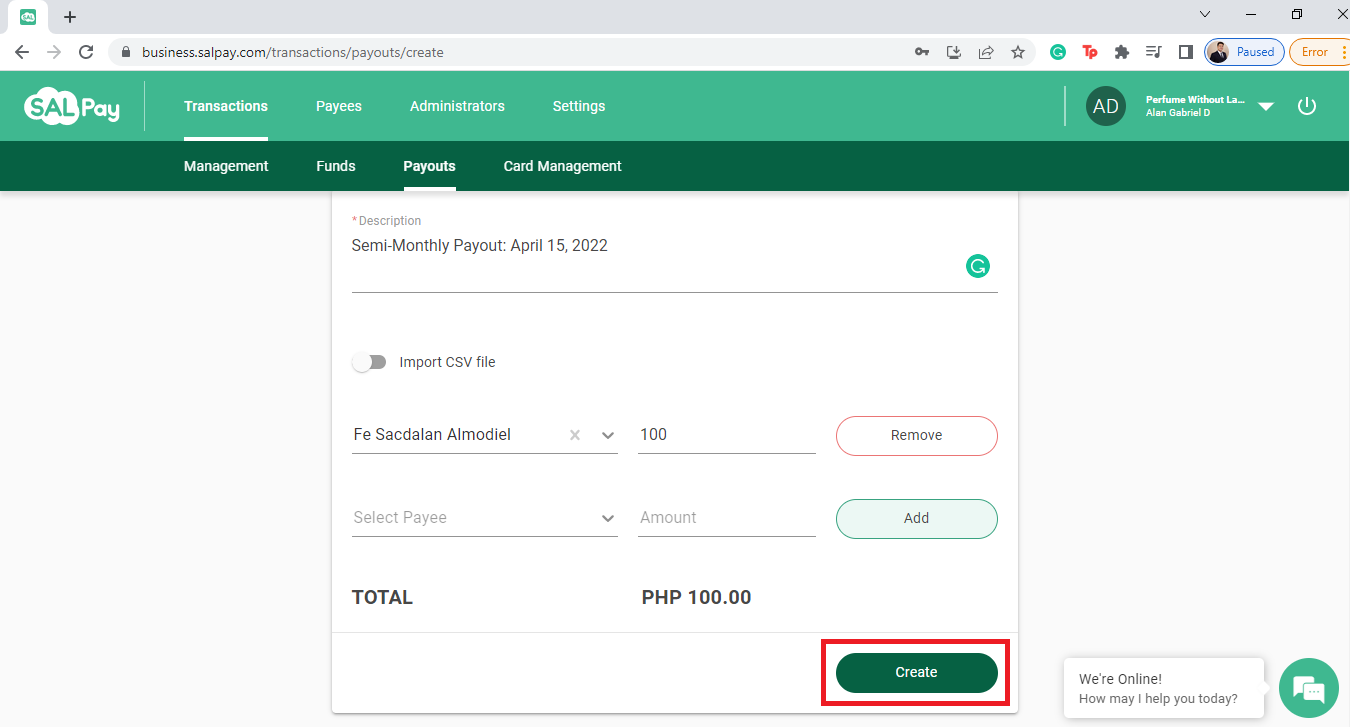Expand the account dropdown arrow
The height and width of the screenshot is (727, 1350).
(x=1266, y=107)
